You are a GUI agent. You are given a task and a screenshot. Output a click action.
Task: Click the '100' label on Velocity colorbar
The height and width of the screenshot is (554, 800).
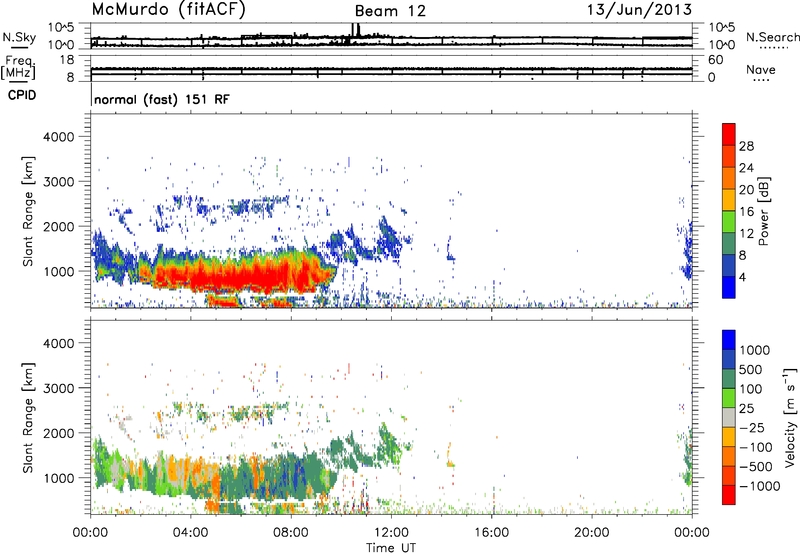pyautogui.click(x=751, y=389)
